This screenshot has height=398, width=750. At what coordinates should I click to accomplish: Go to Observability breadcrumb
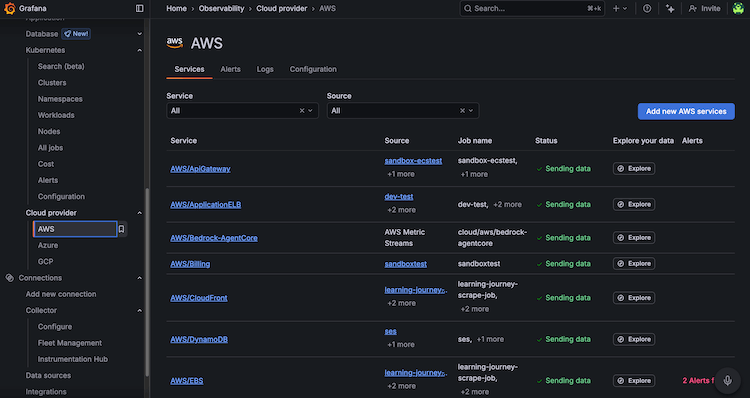(221, 9)
